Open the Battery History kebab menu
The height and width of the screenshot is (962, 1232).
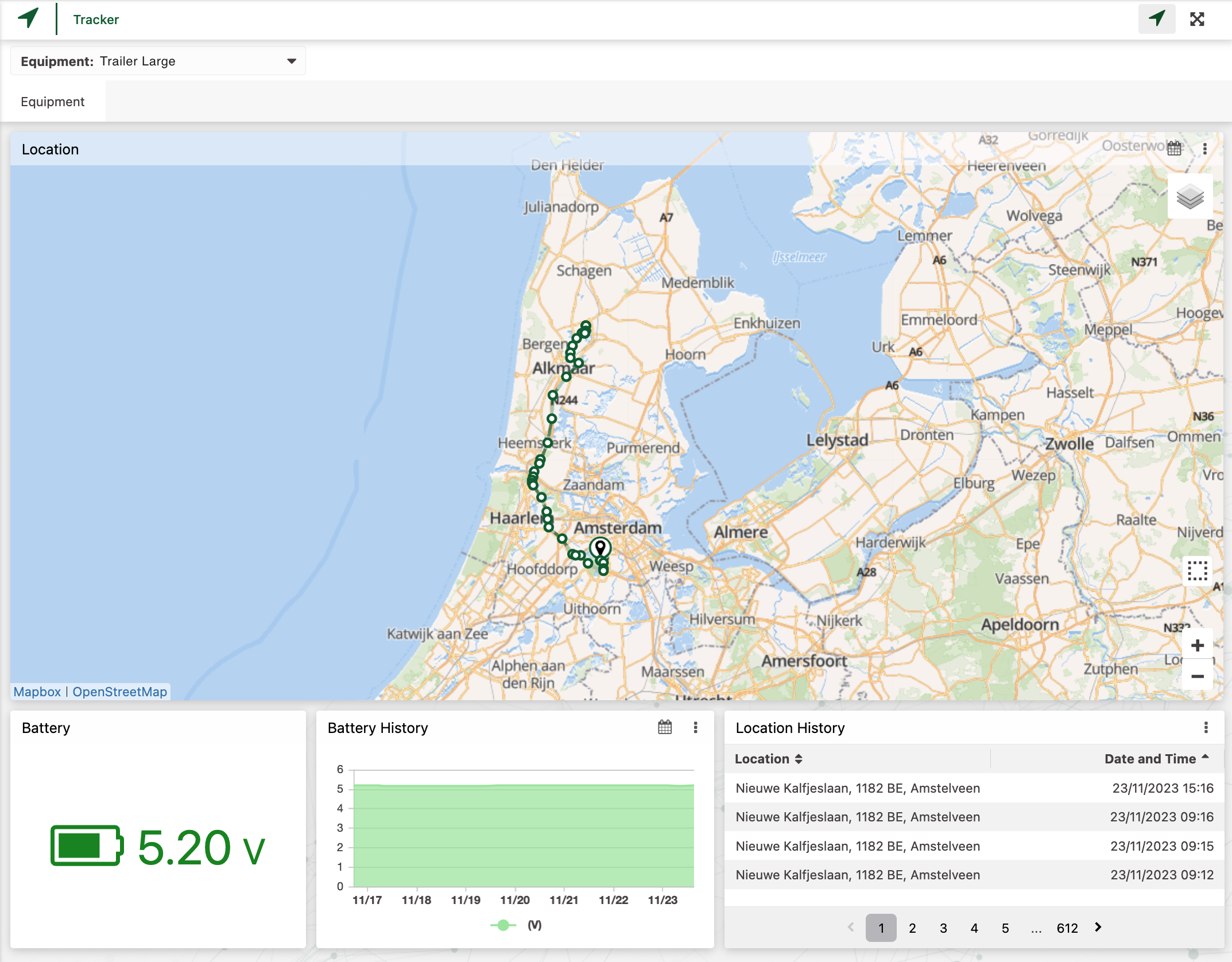[695, 728]
